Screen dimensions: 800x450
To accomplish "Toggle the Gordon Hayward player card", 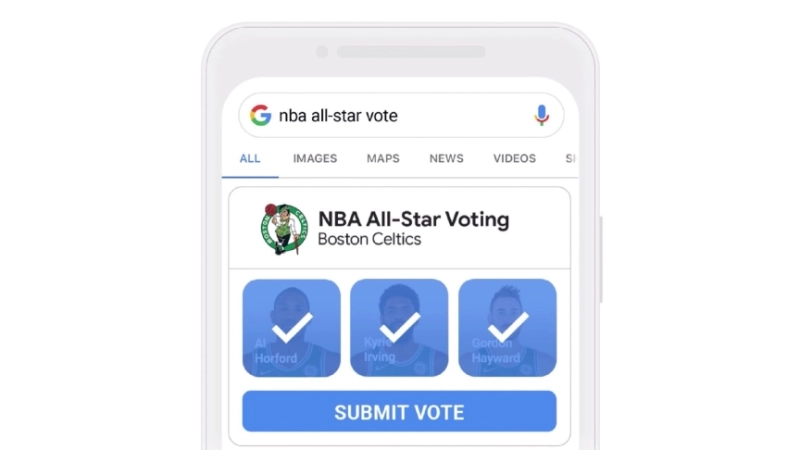I will pyautogui.click(x=508, y=328).
